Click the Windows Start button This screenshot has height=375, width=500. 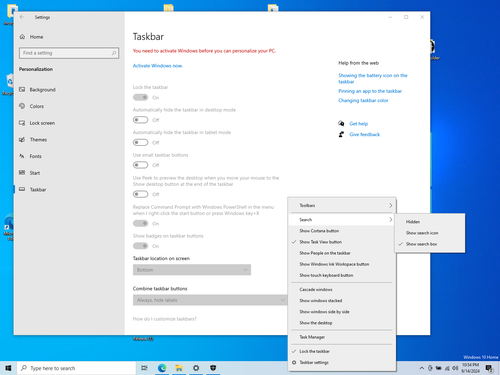(x=8, y=368)
